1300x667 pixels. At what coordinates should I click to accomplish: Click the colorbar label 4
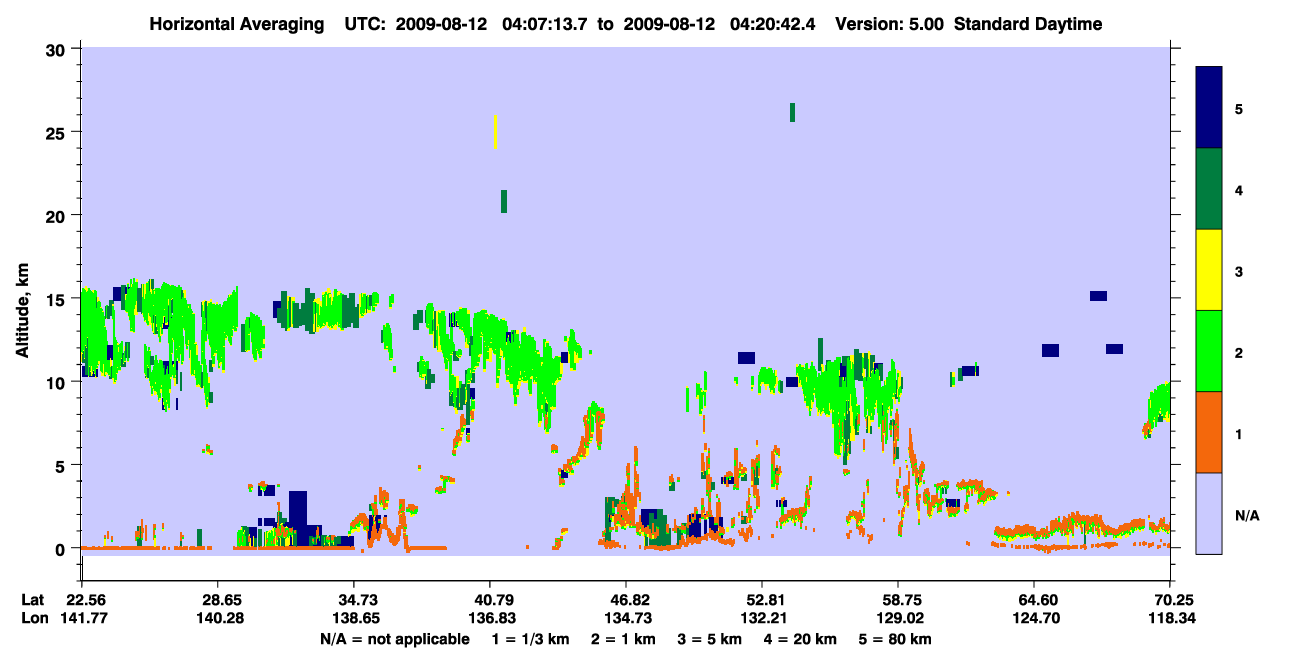tap(1239, 190)
